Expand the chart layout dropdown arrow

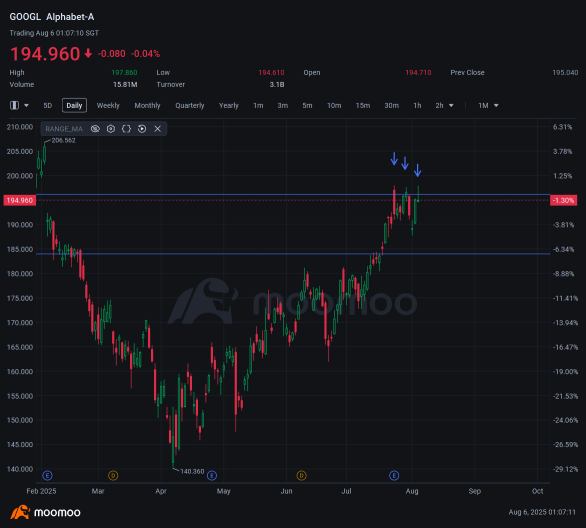pyautogui.click(x=27, y=106)
